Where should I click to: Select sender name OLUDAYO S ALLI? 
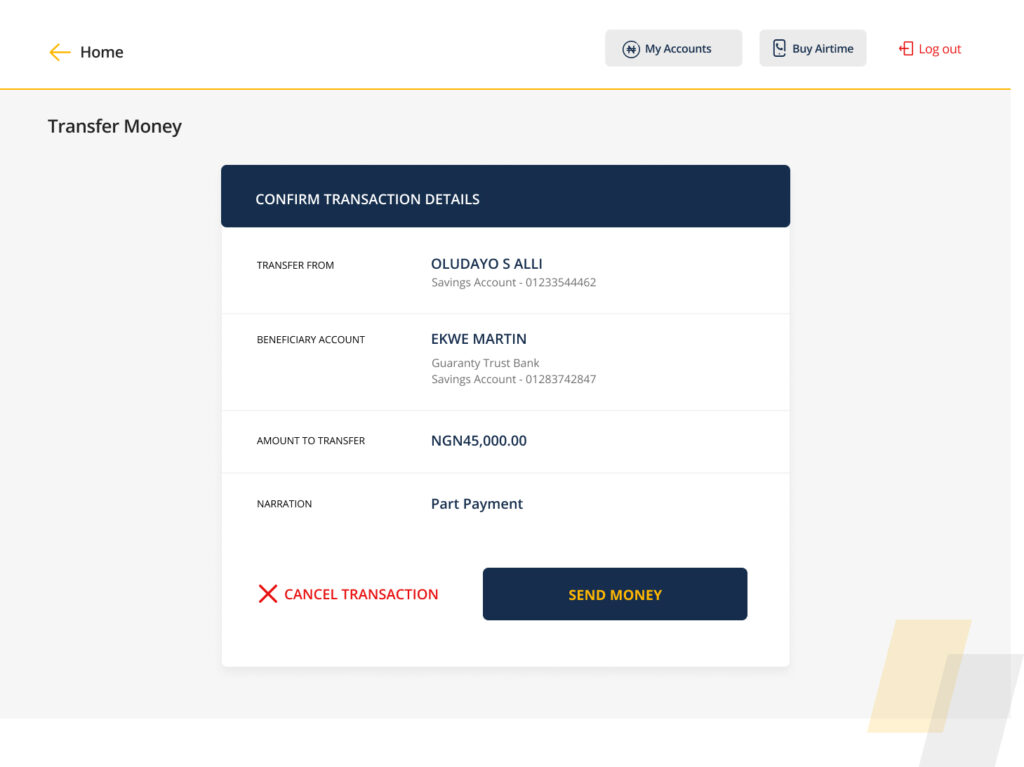(x=487, y=264)
